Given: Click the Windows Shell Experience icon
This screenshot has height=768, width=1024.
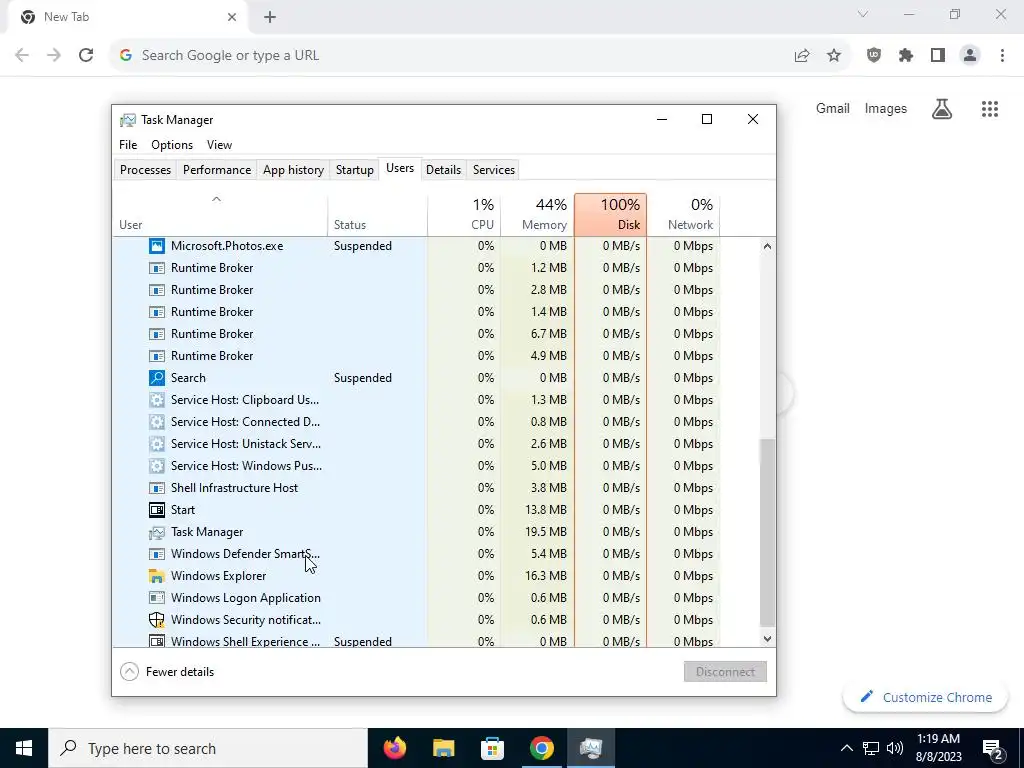Looking at the screenshot, I should (157, 641).
